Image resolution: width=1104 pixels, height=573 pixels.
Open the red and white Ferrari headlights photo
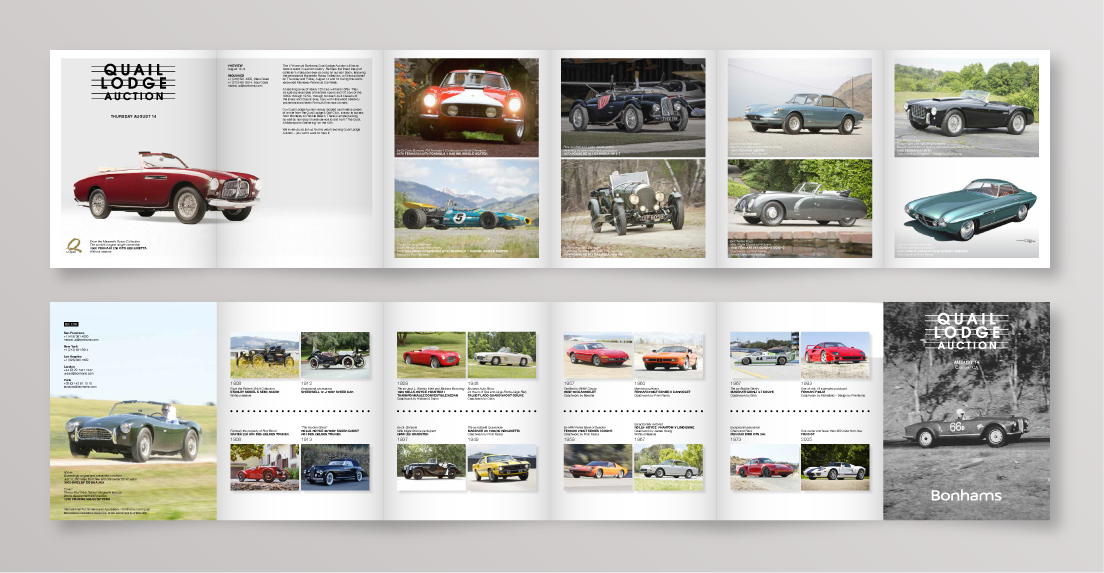click(x=466, y=107)
